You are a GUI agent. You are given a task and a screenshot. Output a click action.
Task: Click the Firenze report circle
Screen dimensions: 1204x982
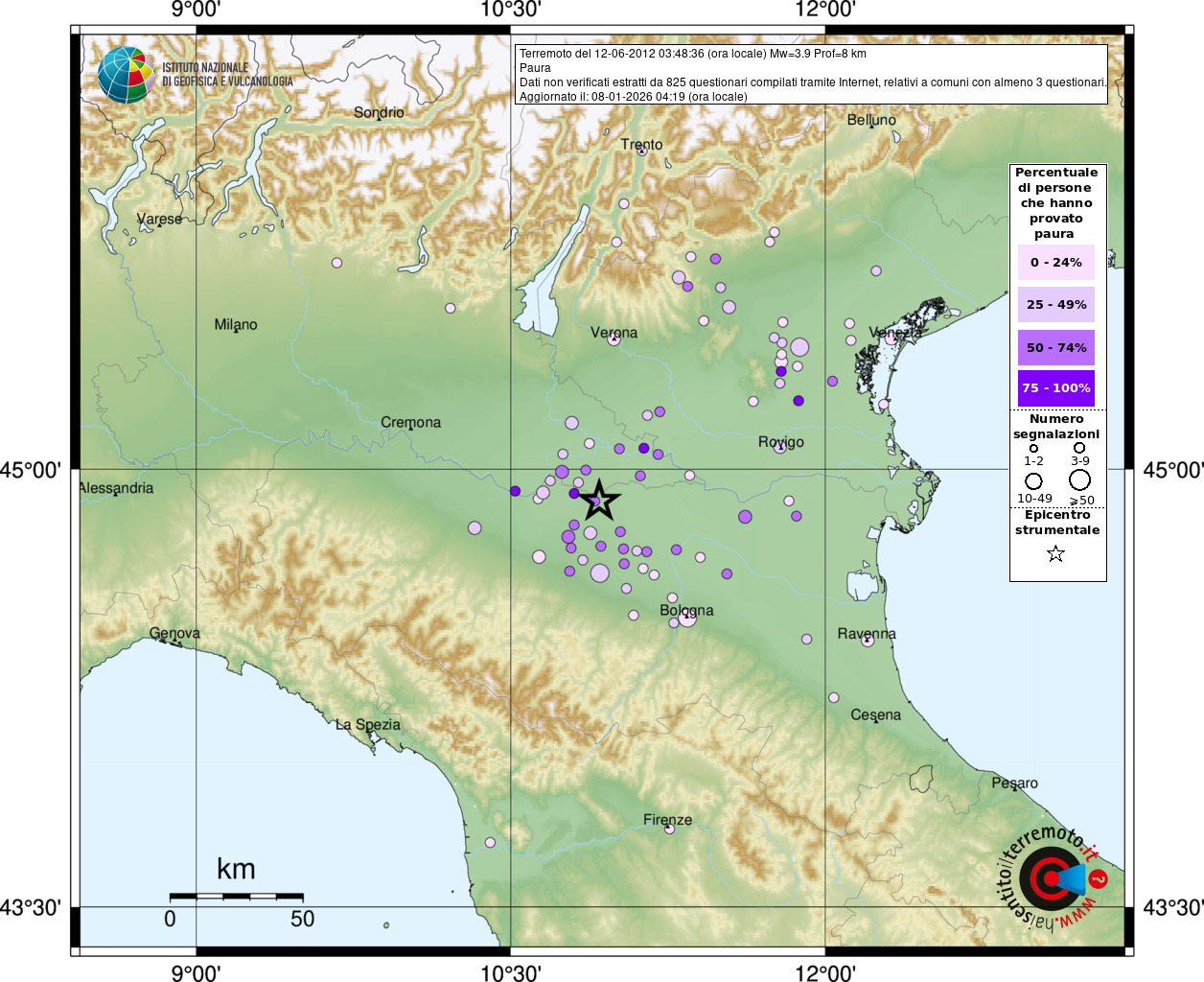pos(669,828)
